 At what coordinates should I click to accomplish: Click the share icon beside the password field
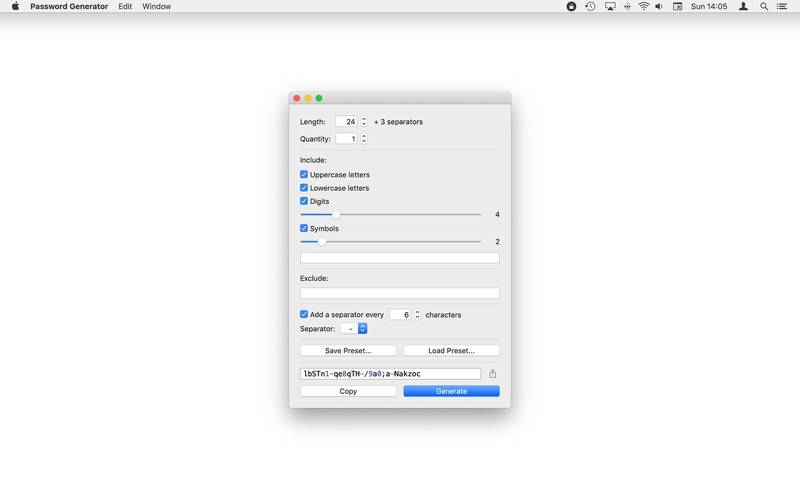[x=492, y=374]
